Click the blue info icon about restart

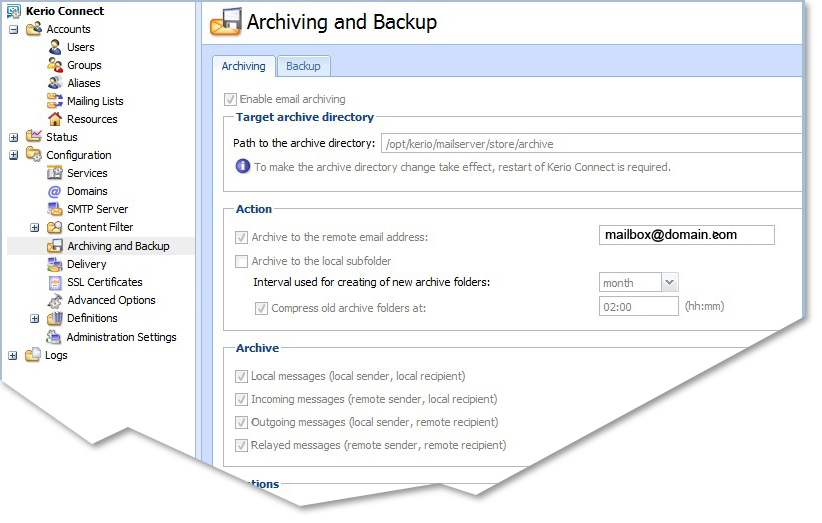[243, 166]
